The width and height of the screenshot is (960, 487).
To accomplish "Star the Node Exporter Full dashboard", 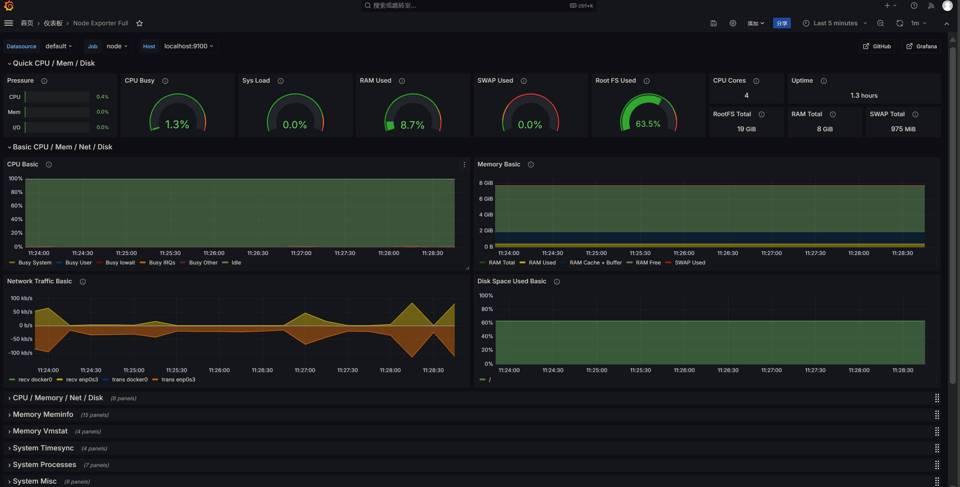I will [139, 23].
